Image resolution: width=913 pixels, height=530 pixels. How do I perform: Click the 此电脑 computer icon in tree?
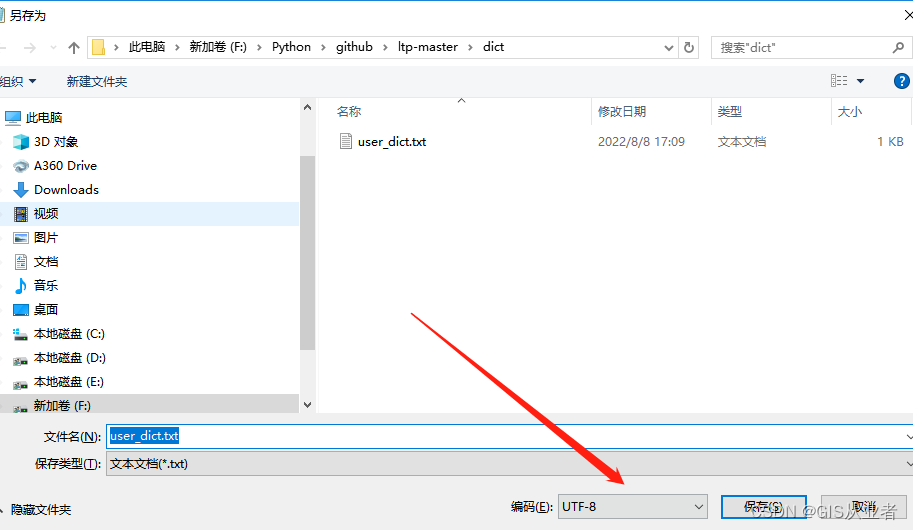pos(13,118)
